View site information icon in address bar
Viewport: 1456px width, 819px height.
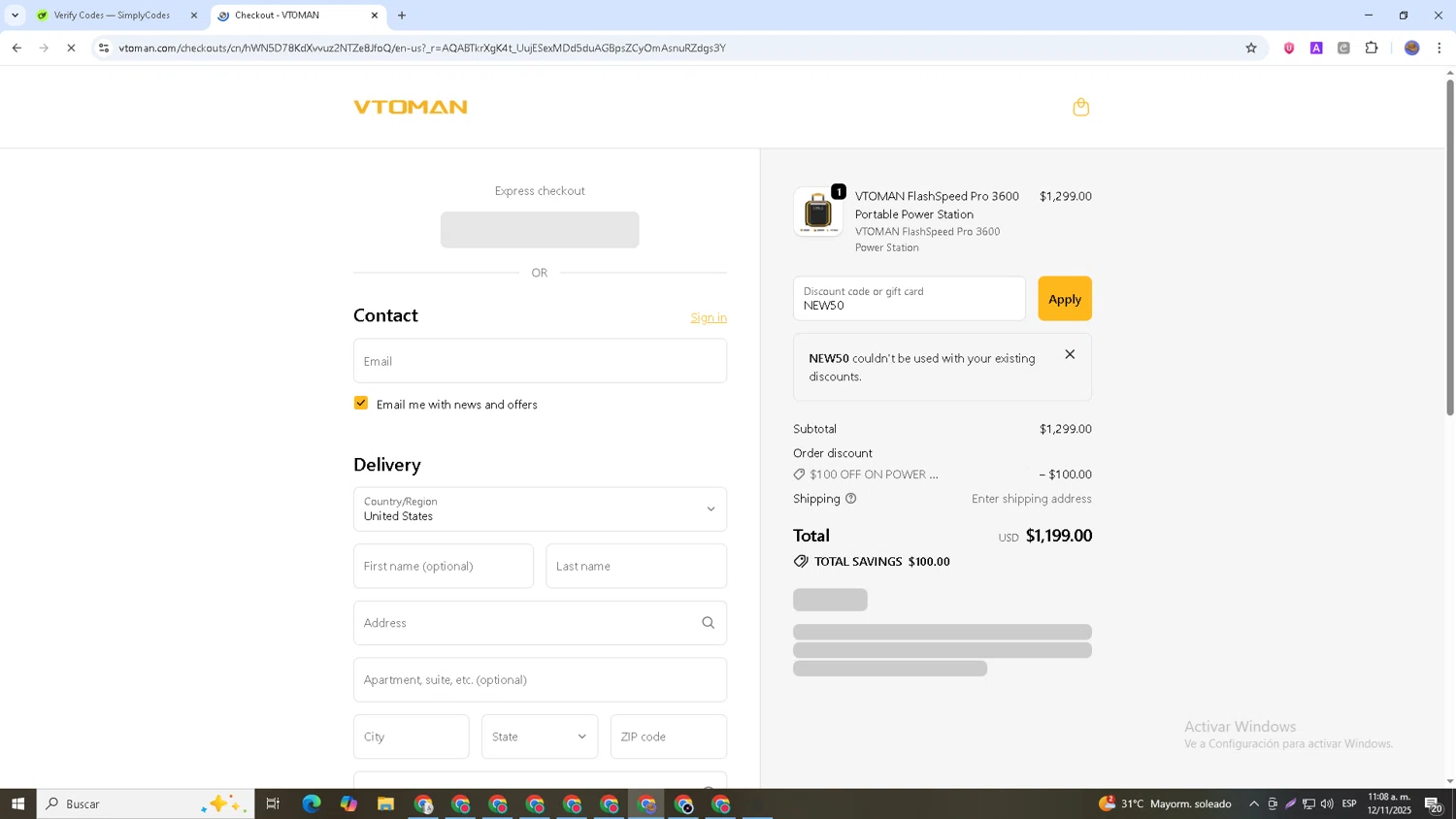[104, 48]
